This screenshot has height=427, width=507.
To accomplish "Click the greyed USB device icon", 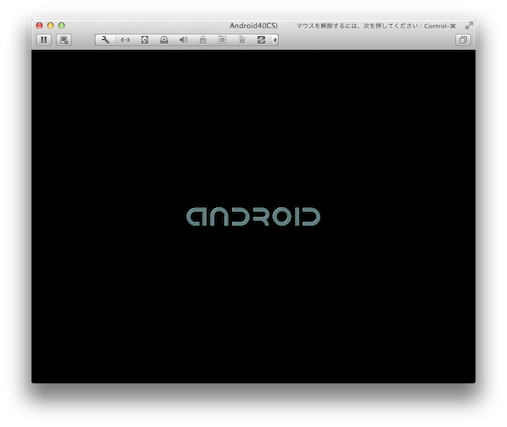I will [x=203, y=40].
